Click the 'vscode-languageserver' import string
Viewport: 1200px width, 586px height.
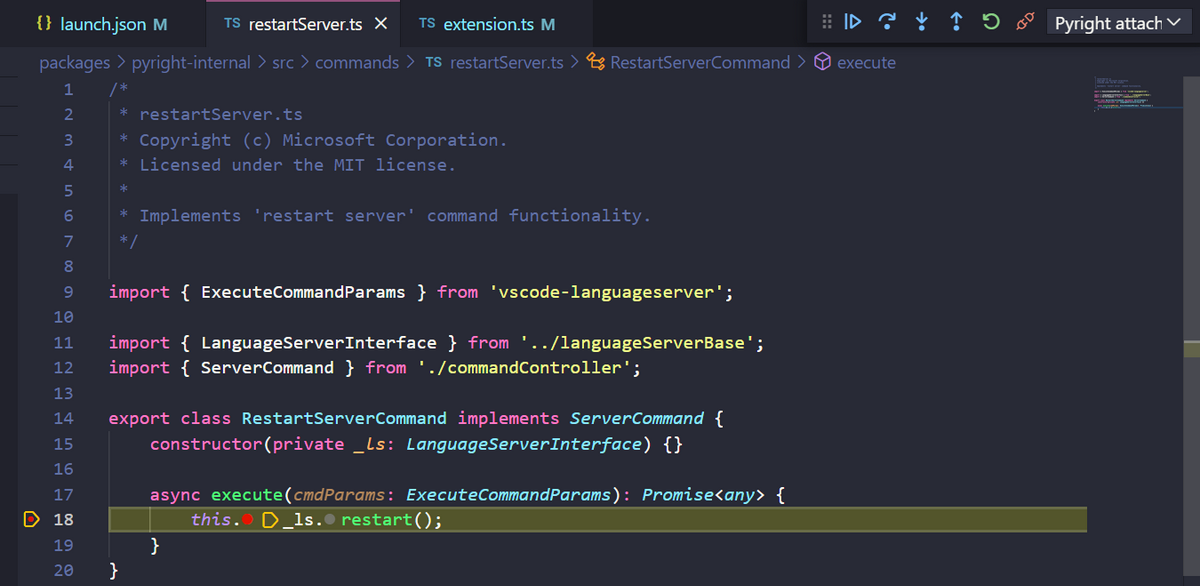point(606,292)
